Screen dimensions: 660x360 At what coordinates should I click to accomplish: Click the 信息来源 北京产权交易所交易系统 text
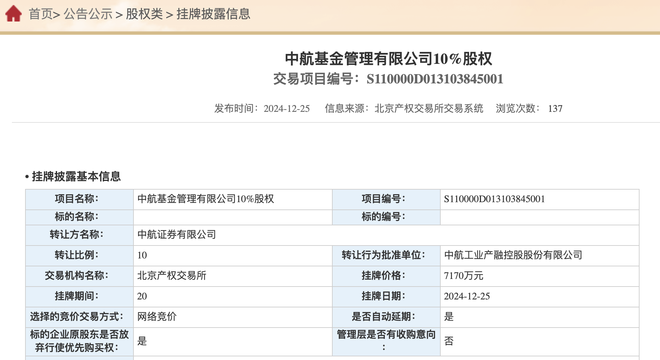[404, 109]
